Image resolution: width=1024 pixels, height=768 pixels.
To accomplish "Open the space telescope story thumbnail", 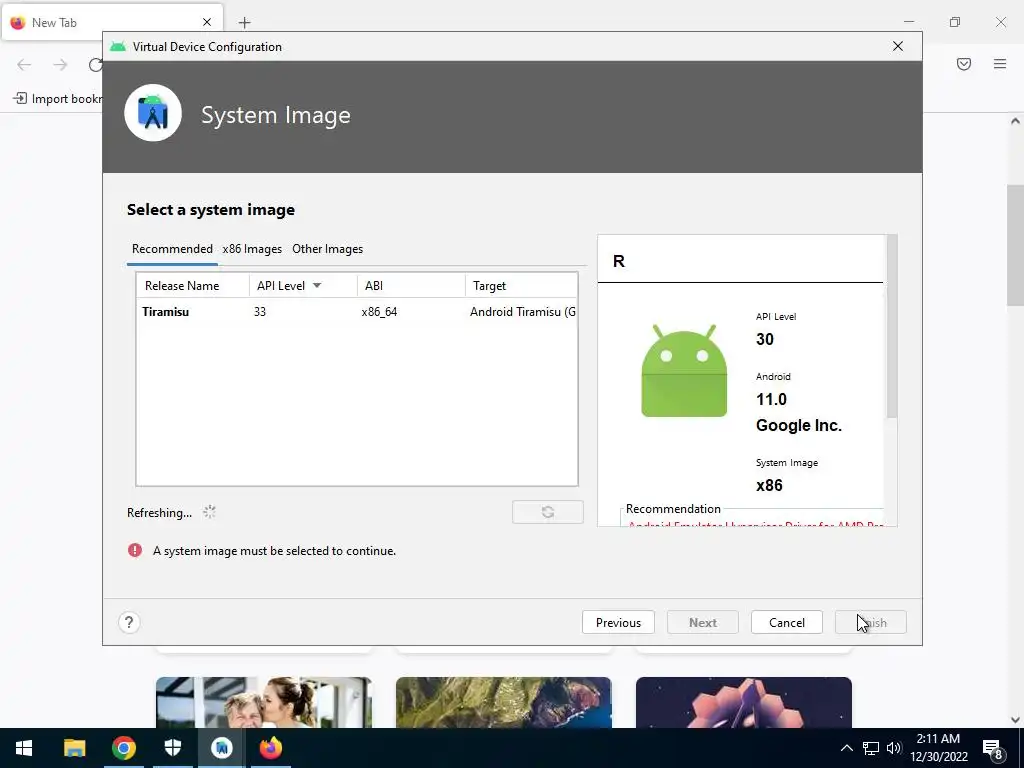I will (x=744, y=703).
